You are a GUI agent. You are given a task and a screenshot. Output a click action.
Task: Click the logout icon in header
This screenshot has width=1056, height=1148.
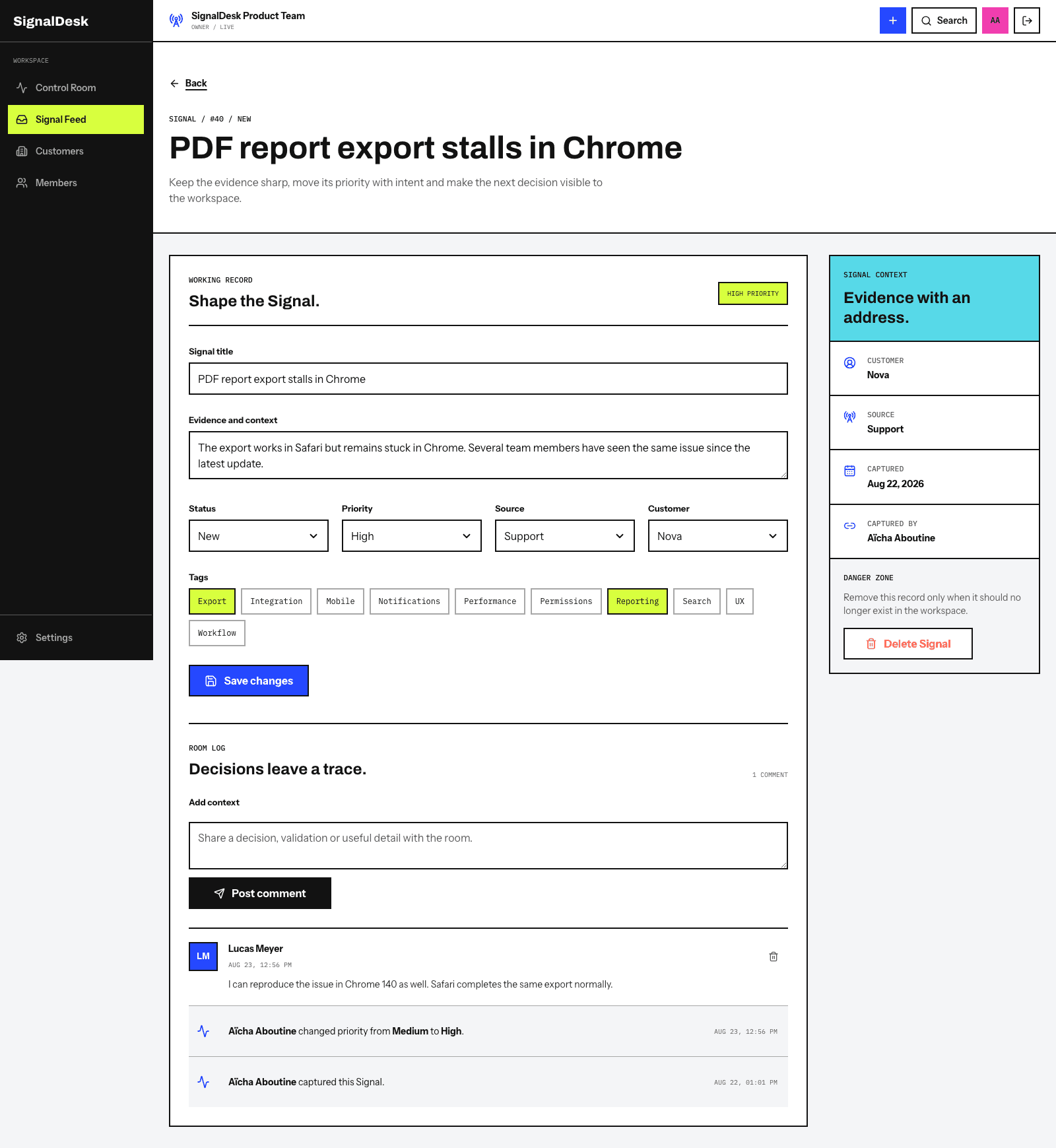(1027, 20)
